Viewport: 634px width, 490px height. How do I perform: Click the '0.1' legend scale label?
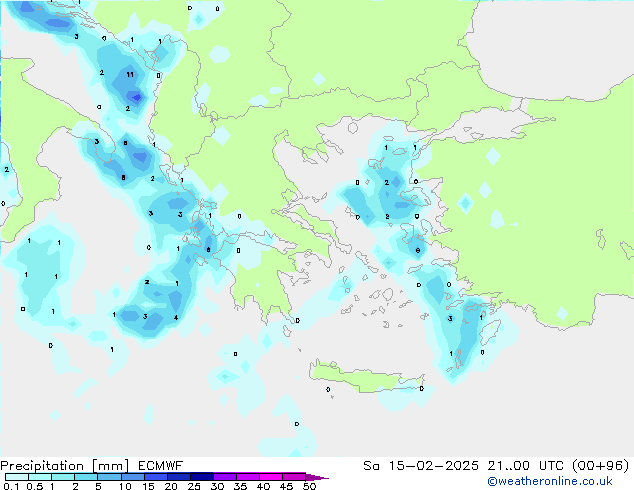11,486
